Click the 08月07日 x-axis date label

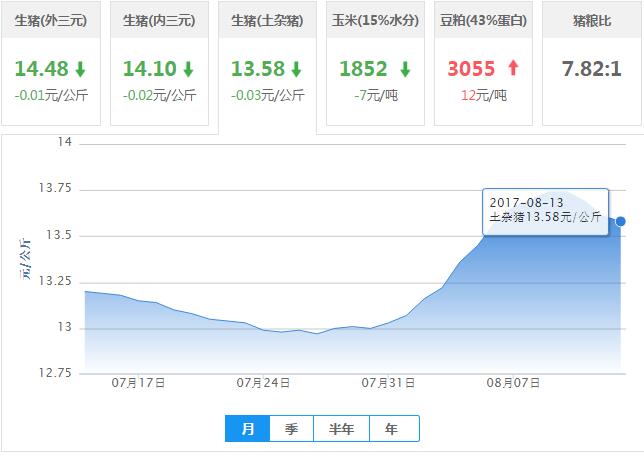(513, 382)
